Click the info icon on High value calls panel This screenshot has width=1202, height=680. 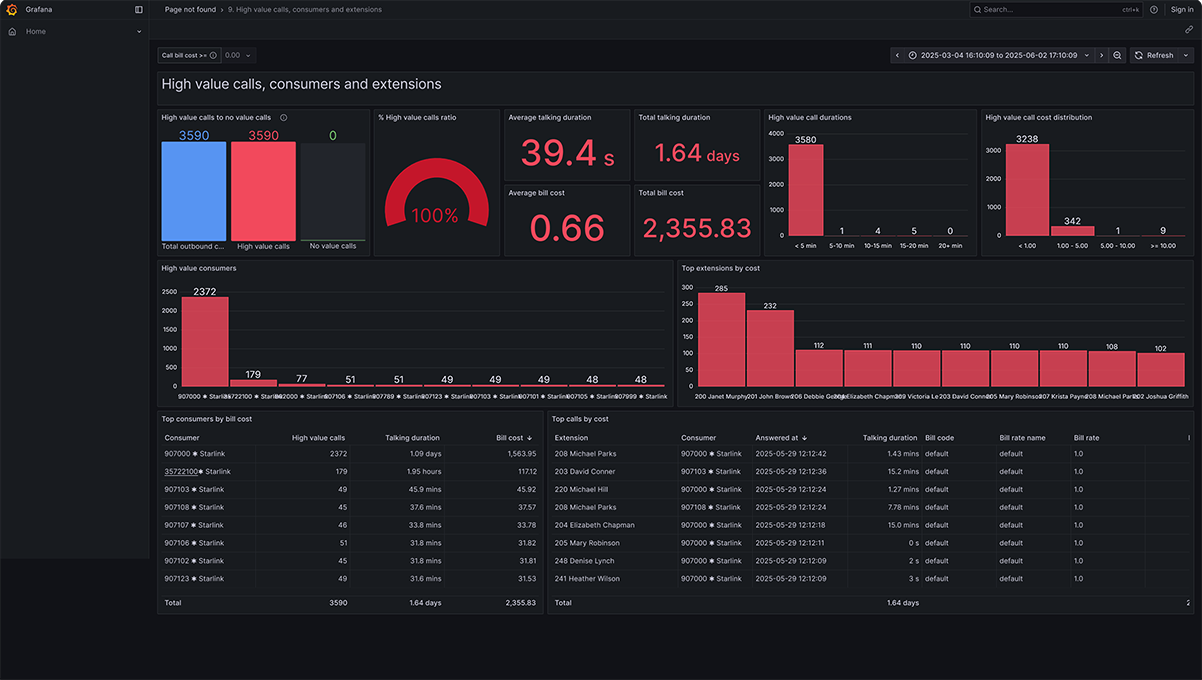point(283,117)
